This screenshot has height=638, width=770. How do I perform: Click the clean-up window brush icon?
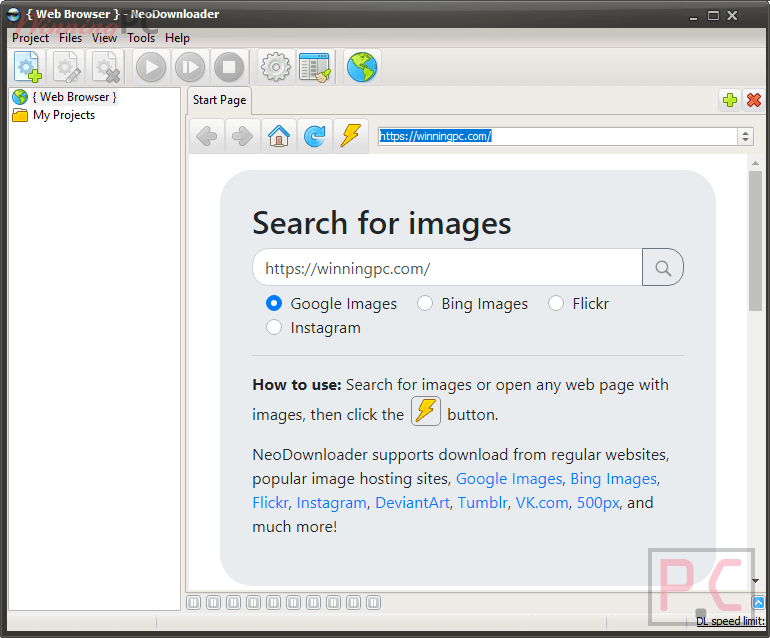point(314,67)
